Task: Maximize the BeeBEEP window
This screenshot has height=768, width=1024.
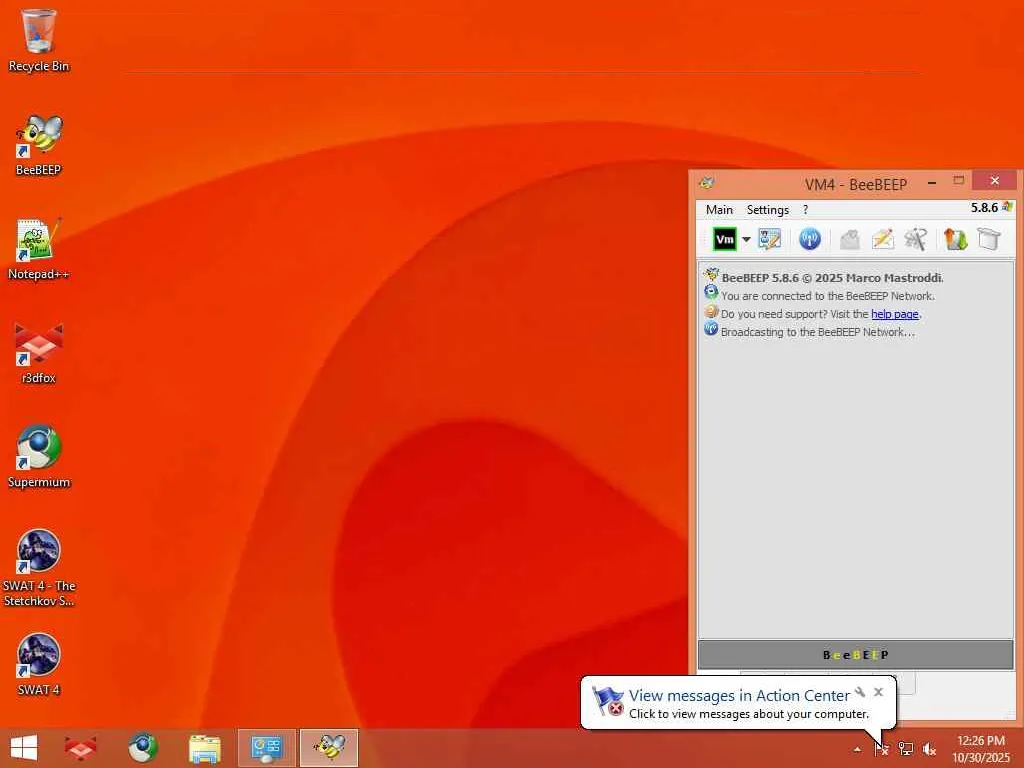Action: click(958, 181)
